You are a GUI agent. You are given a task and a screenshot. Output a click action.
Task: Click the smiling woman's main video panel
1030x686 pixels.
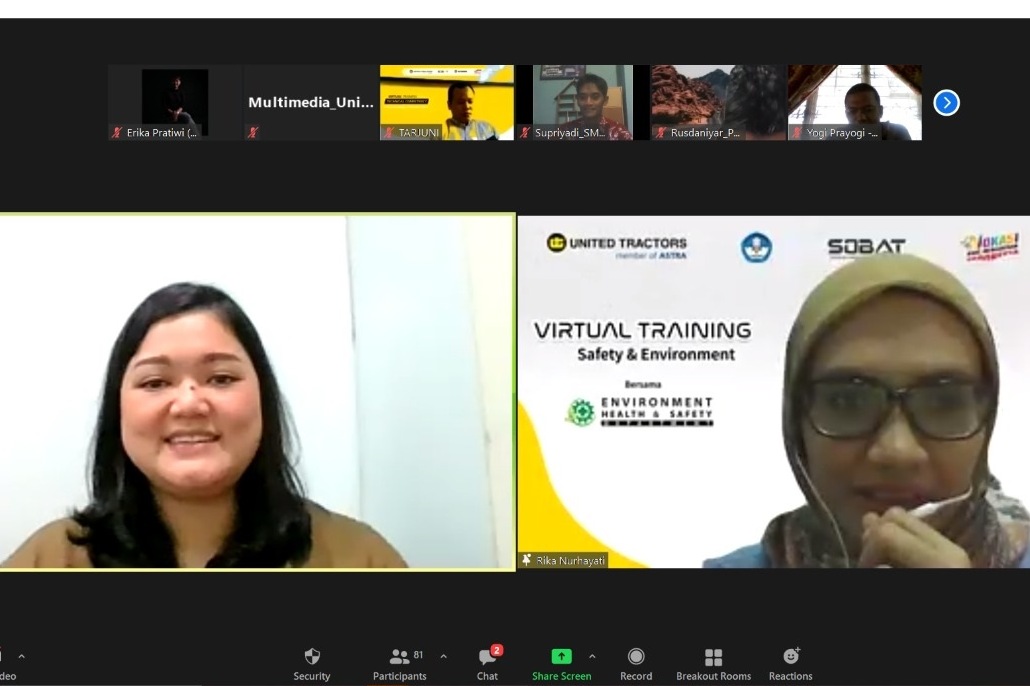click(256, 392)
